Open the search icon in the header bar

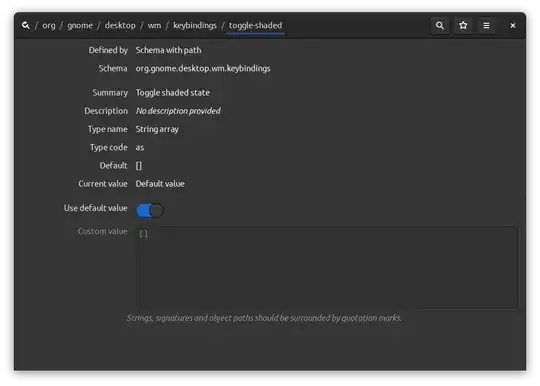point(439,25)
